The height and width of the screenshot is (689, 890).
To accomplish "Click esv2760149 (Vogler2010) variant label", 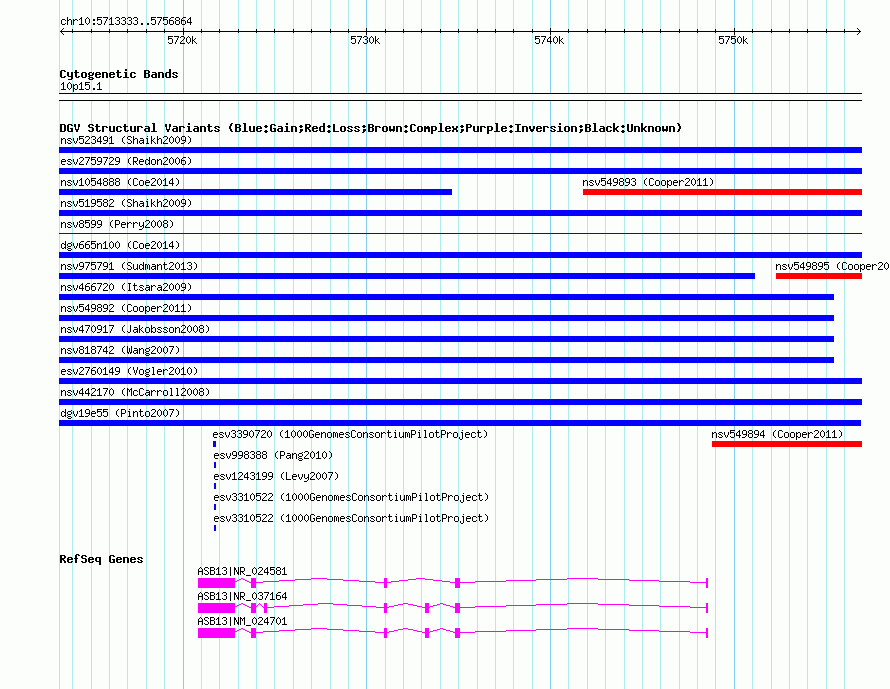I will (x=129, y=371).
